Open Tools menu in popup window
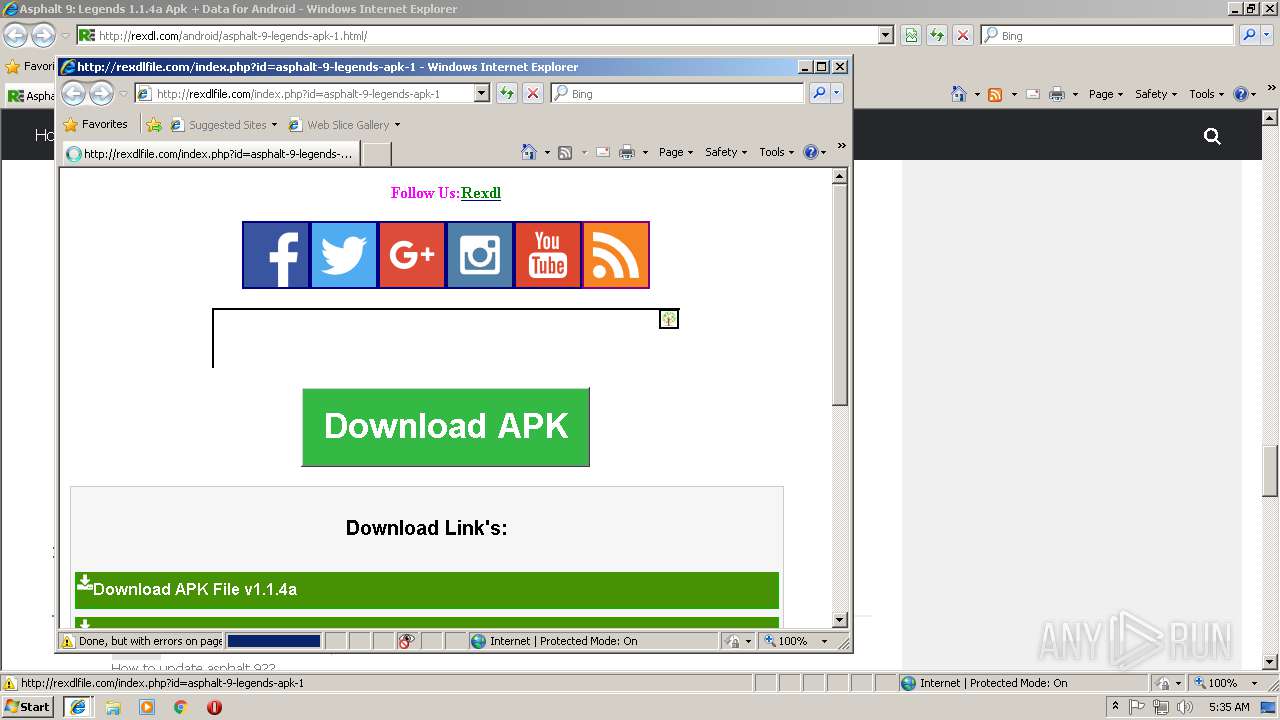 776,152
